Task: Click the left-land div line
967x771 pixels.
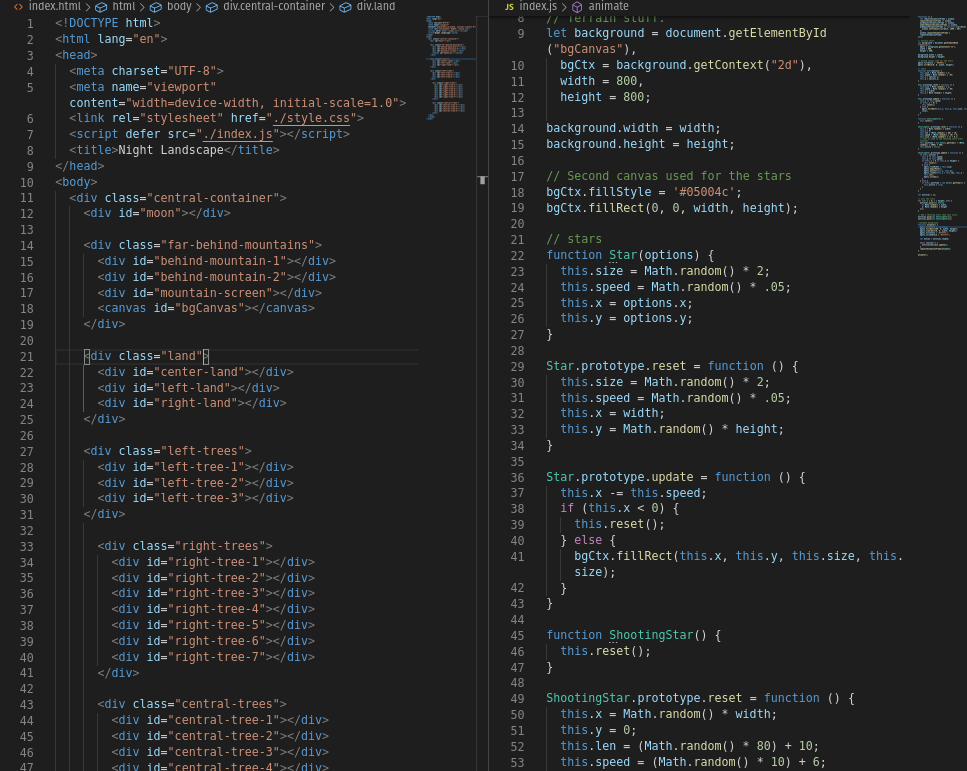Action: [188, 388]
